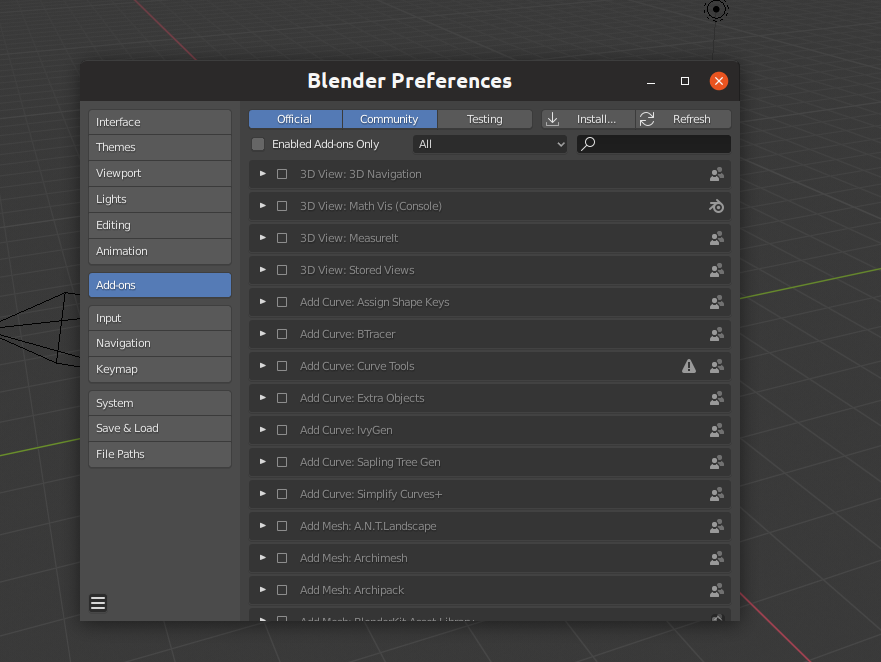Expand Add Mesh: Archipack details

point(262,591)
